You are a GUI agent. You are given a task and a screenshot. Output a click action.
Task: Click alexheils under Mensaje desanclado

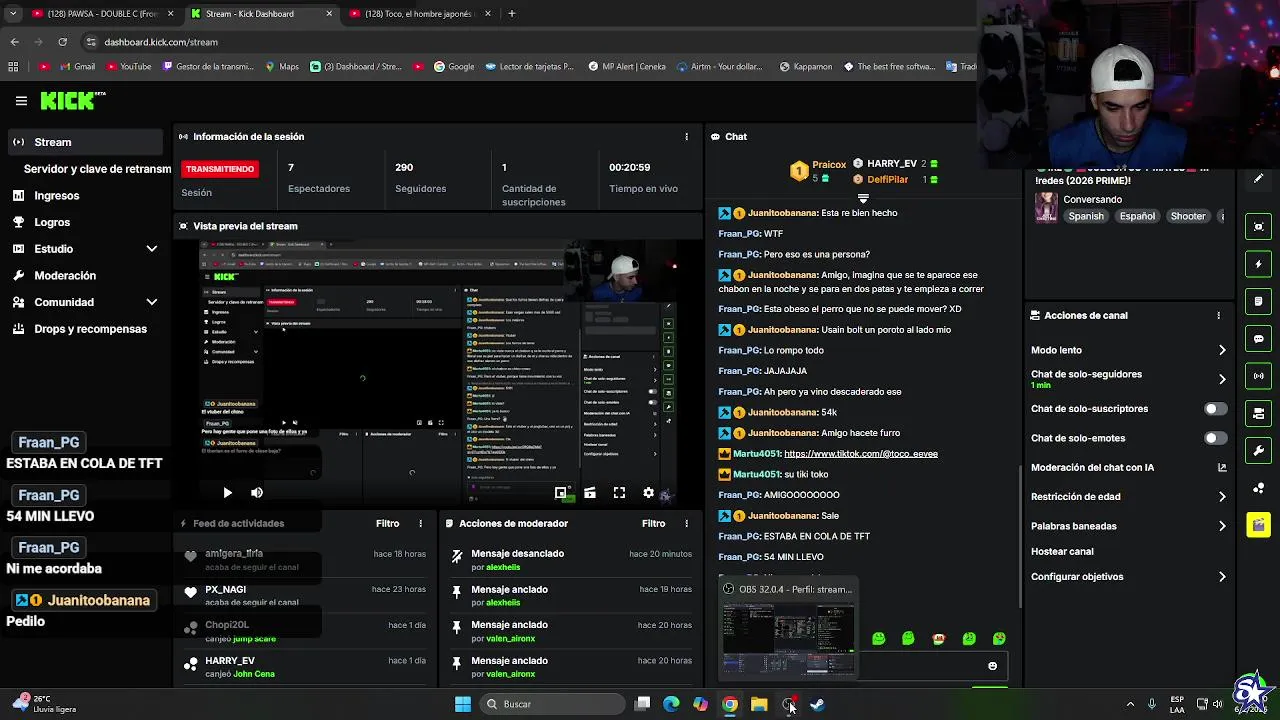[503, 567]
